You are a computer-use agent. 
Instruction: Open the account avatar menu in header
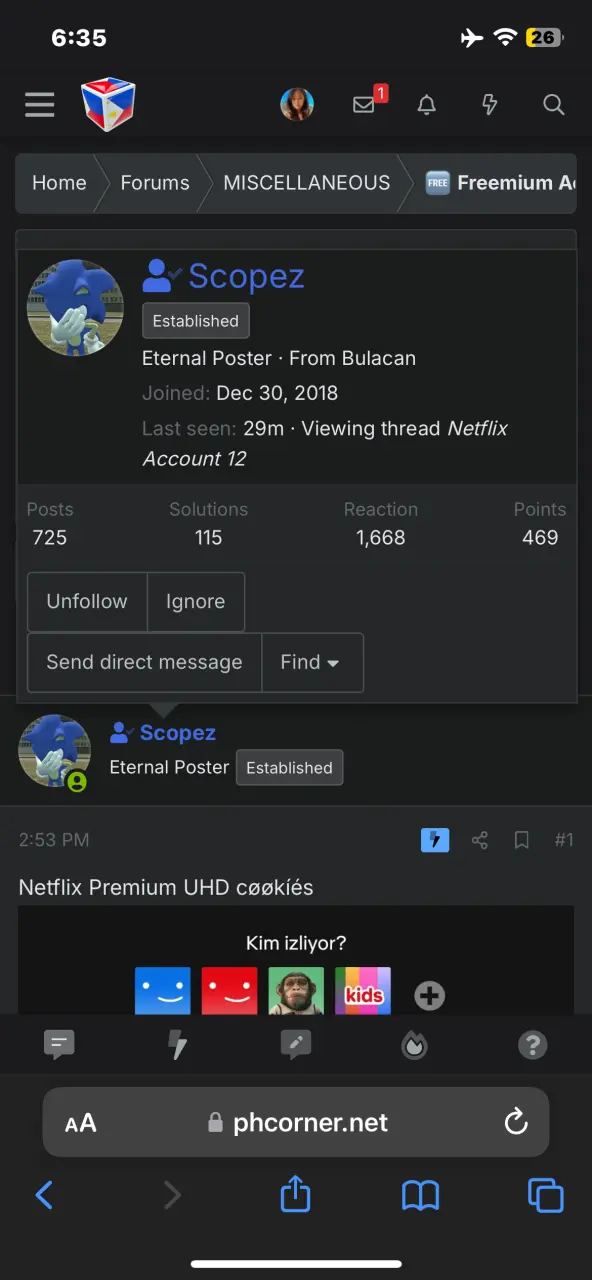pyautogui.click(x=297, y=104)
